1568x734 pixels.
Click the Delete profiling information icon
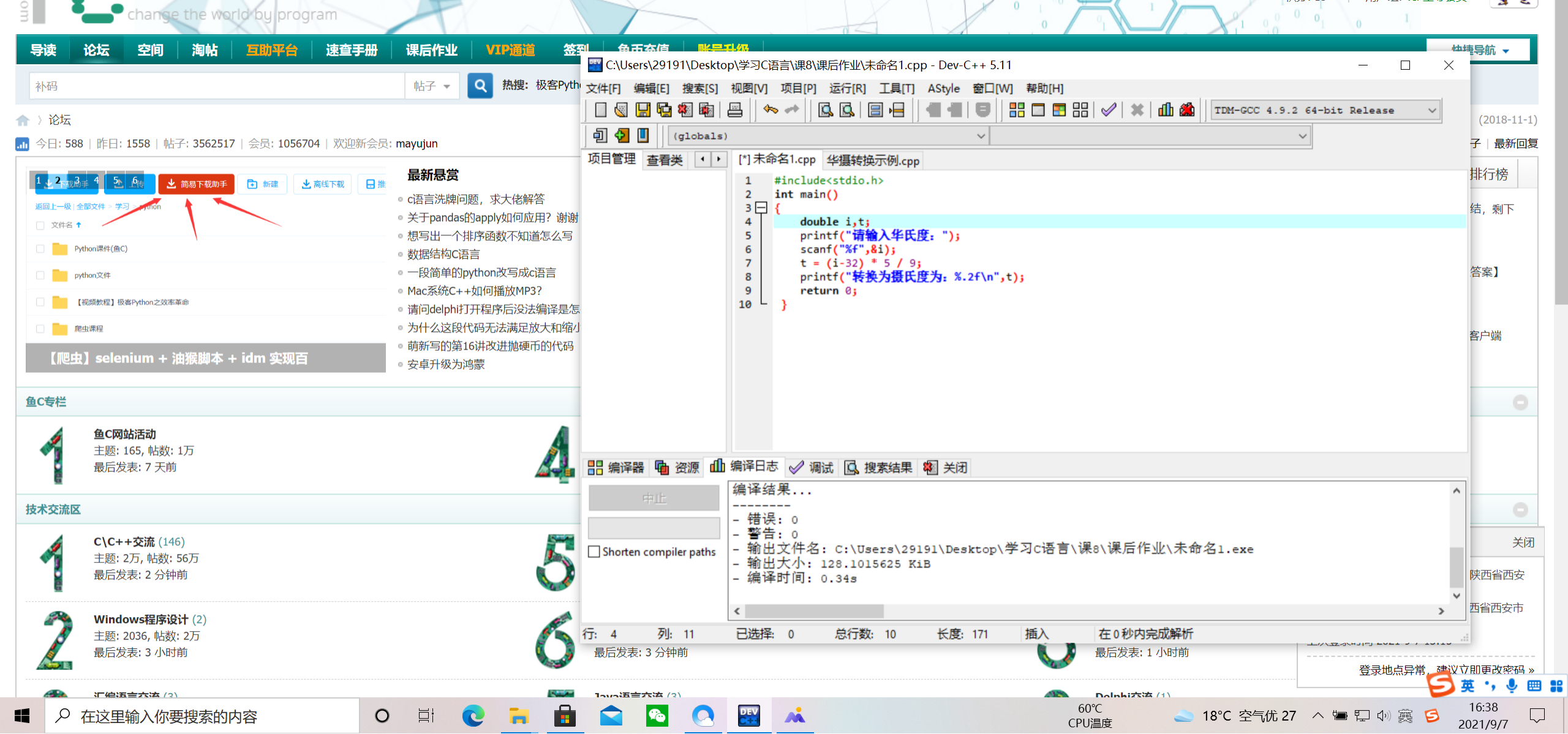coord(1187,110)
